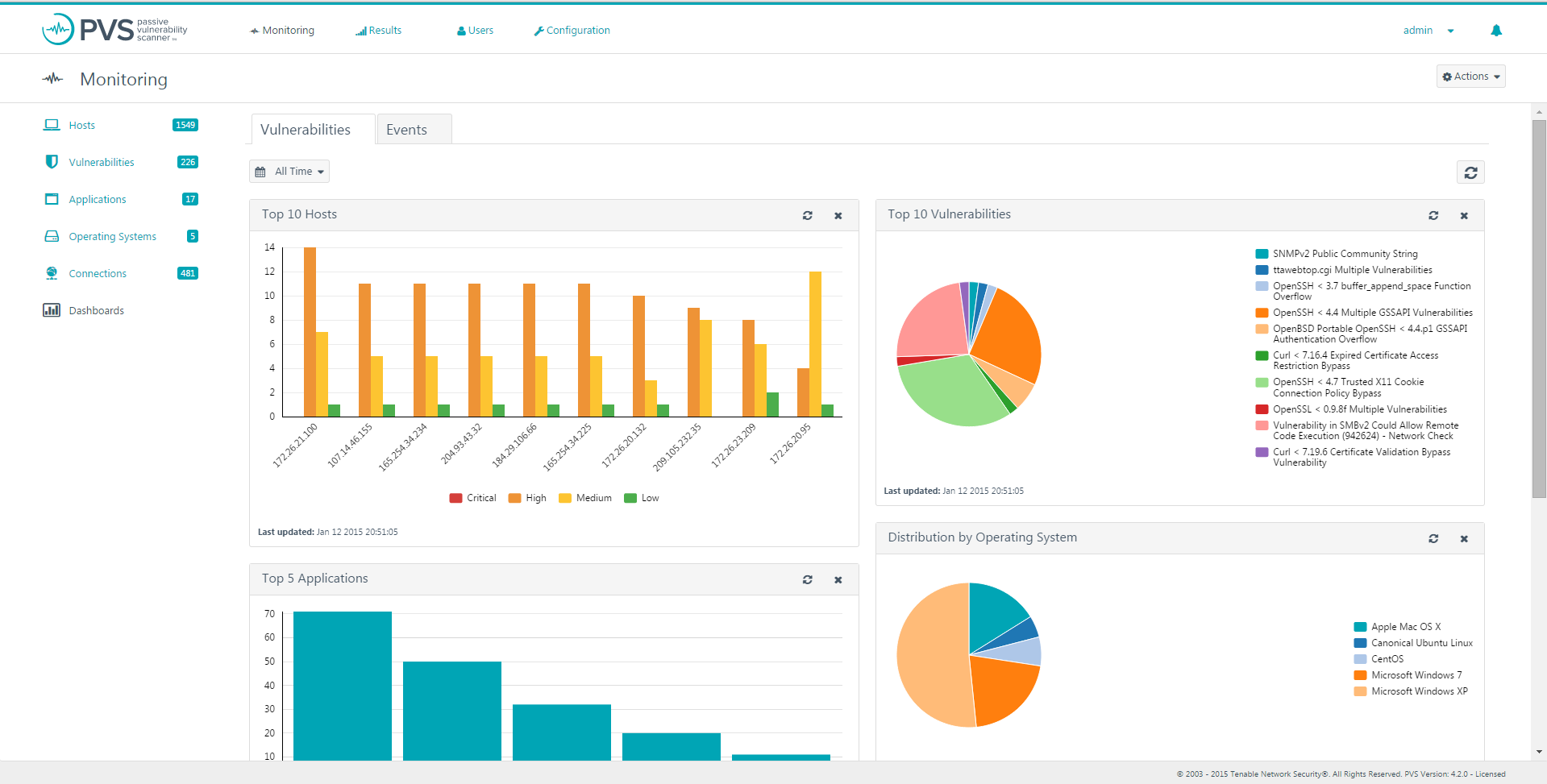
Task: Toggle CentOS legend entry
Action: pyautogui.click(x=1379, y=659)
